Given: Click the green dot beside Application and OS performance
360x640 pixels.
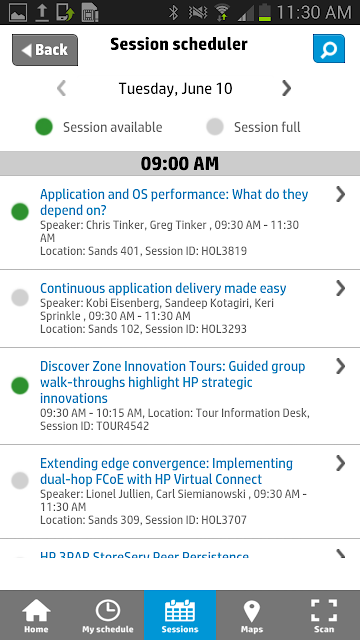Looking at the screenshot, I should 20,211.
